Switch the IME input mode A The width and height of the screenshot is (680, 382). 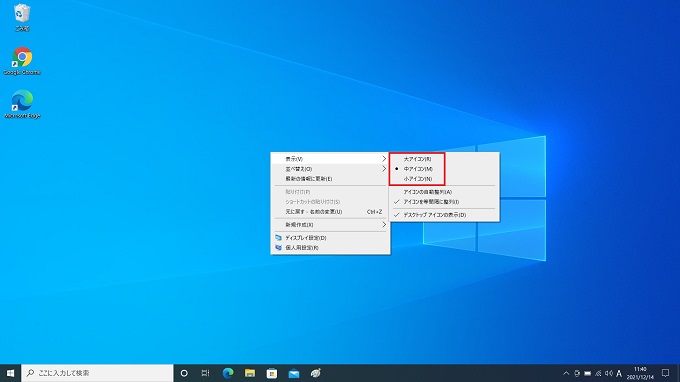619,373
